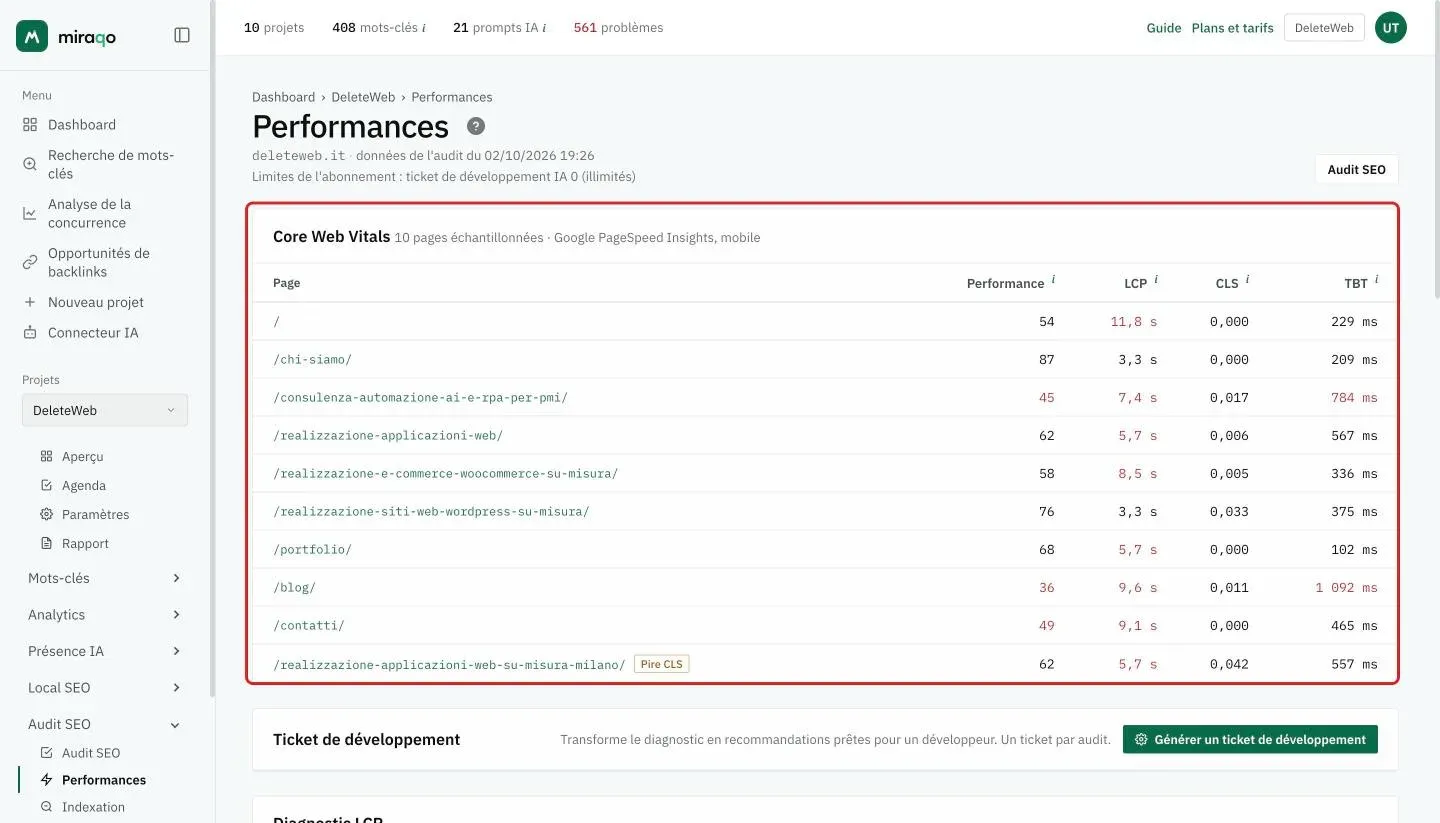Viewport: 1440px width, 823px height.
Task: Click the info icon next to CLS column
Action: 1247,280
